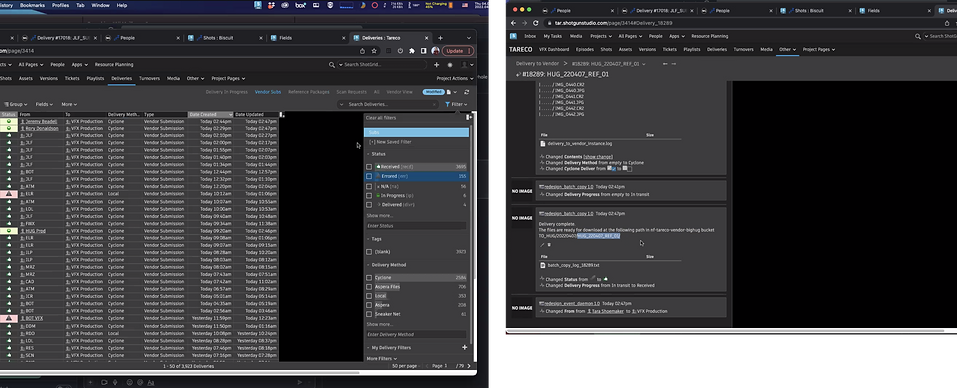This screenshot has height=388, width=957.
Task: Click Show more under Status filters
Action: coord(380,215)
